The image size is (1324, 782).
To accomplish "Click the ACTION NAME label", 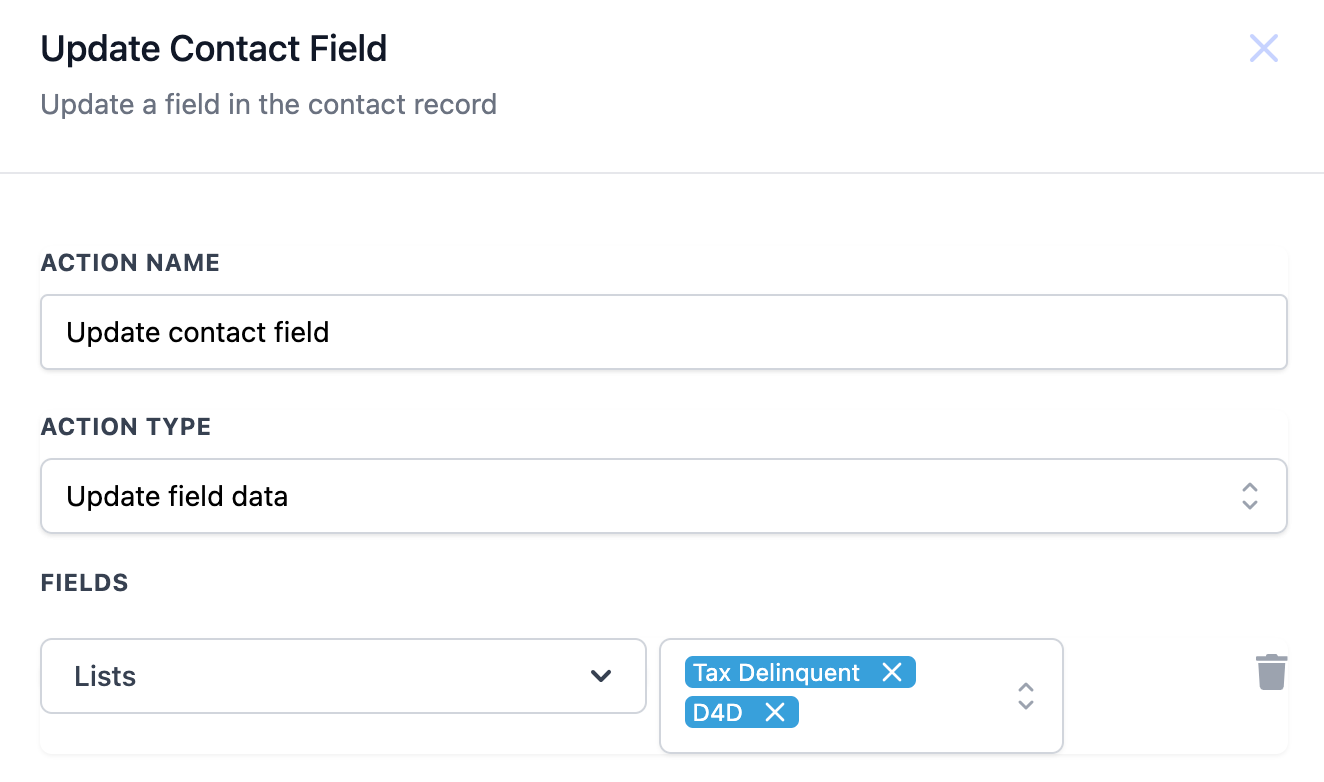I will tap(130, 263).
